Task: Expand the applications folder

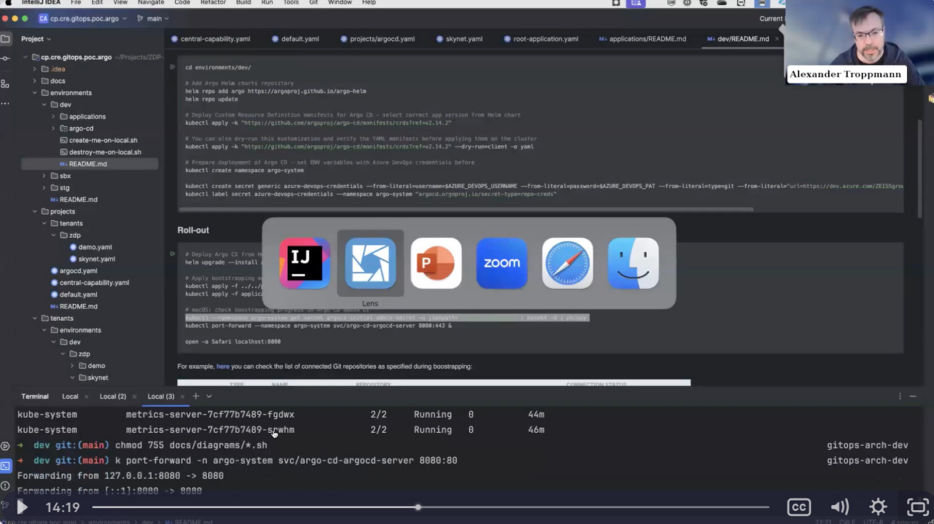Action: coord(54,117)
